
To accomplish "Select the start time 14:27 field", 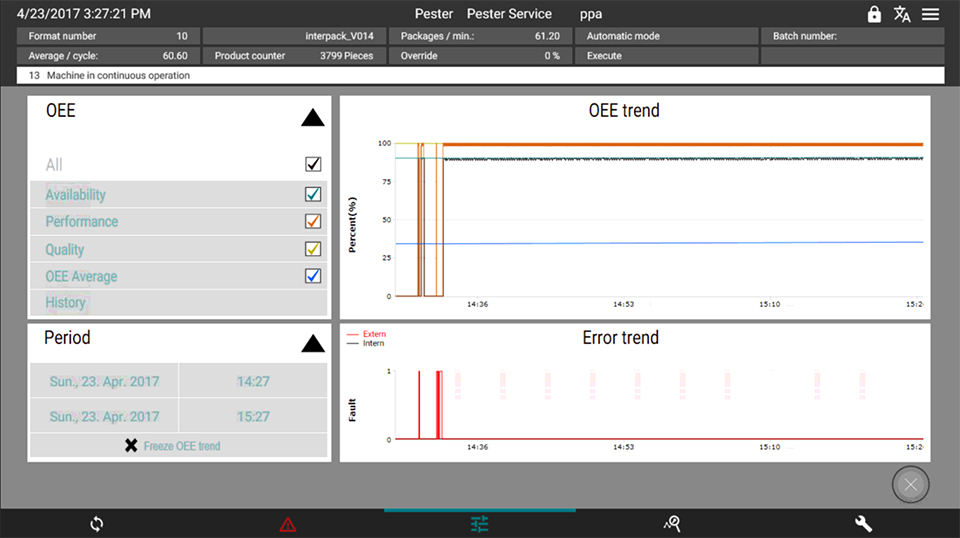I will tap(253, 381).
